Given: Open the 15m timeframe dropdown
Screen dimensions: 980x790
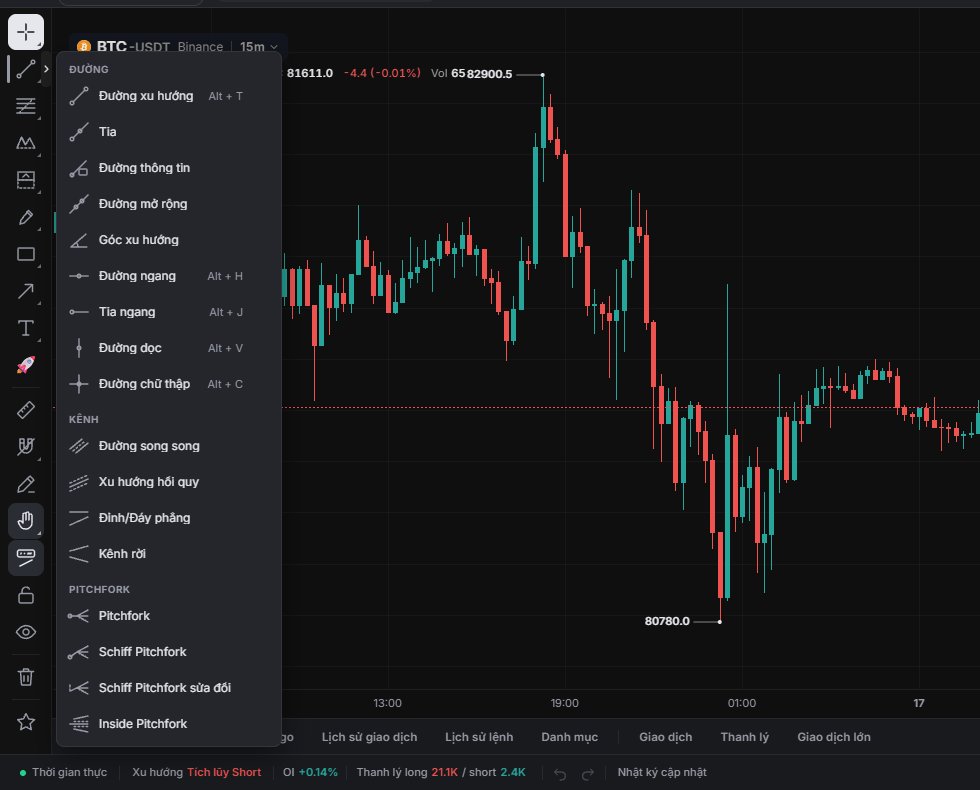Looking at the screenshot, I should pyautogui.click(x=258, y=47).
